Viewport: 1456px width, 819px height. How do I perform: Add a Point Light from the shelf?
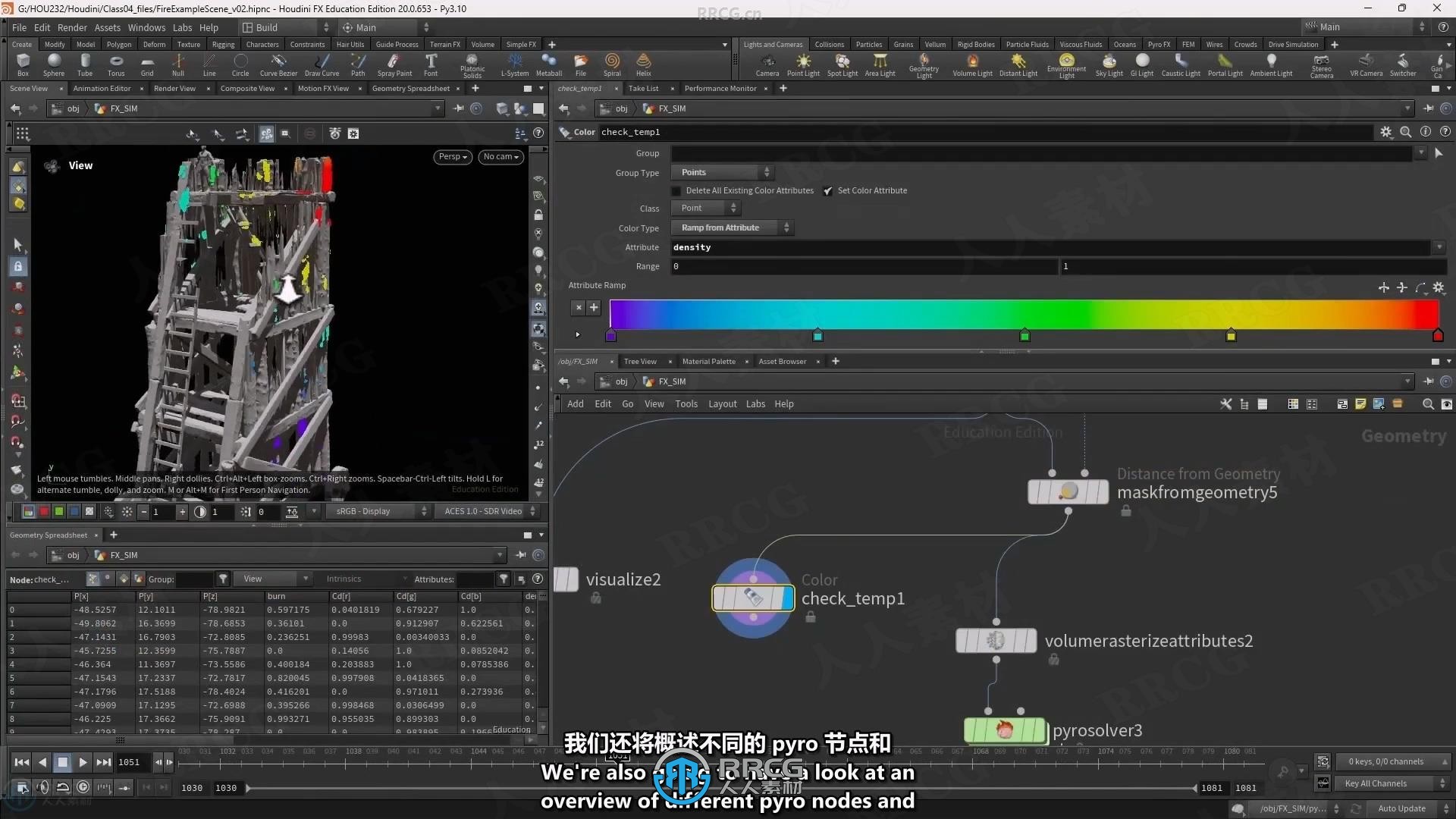click(803, 65)
